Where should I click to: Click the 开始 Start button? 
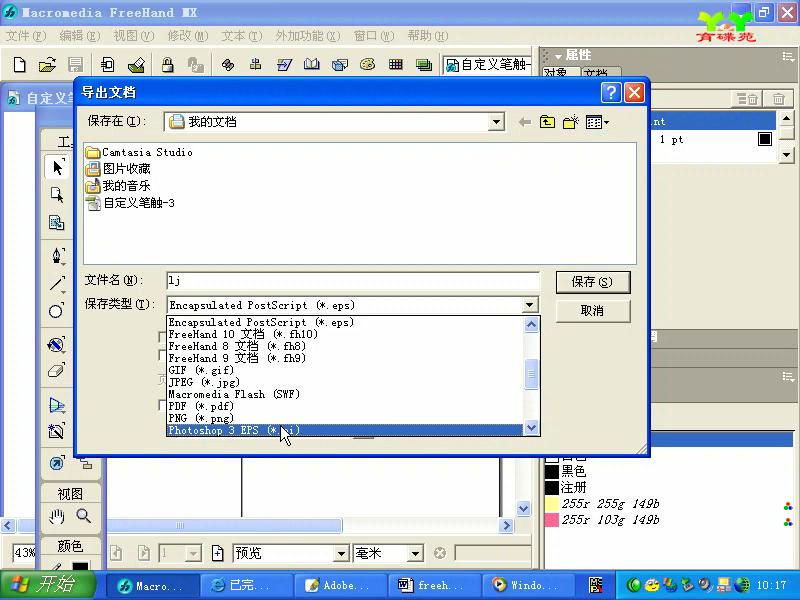tap(47, 585)
